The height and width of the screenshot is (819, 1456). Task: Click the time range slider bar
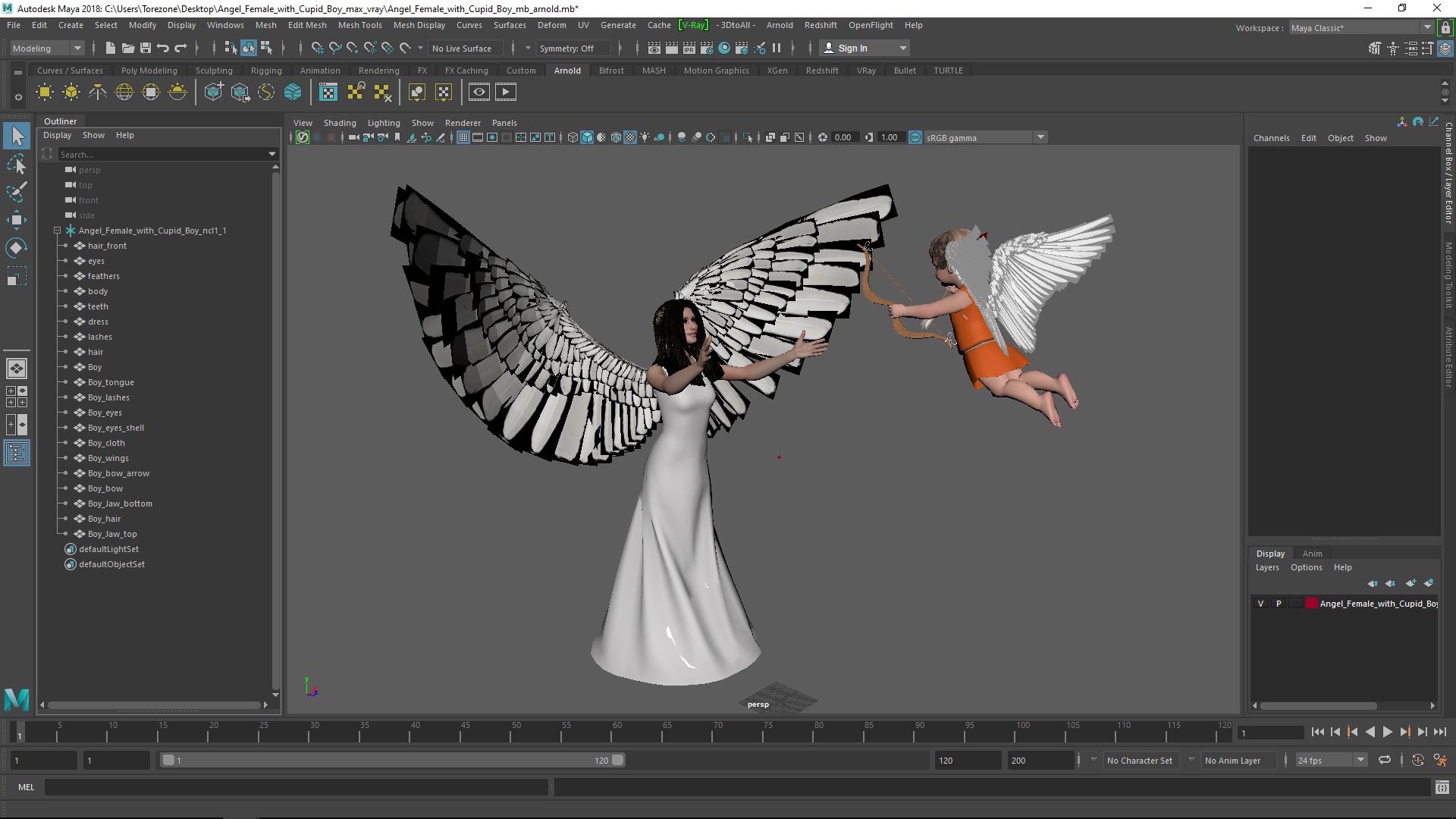(x=392, y=760)
